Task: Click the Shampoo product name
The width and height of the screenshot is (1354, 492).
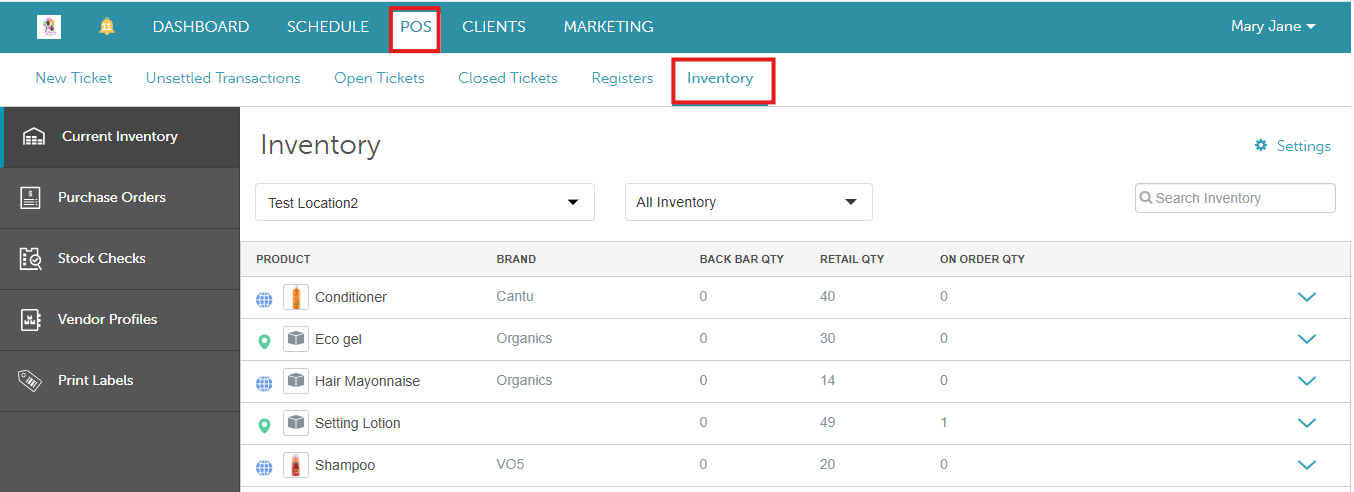Action: point(345,465)
